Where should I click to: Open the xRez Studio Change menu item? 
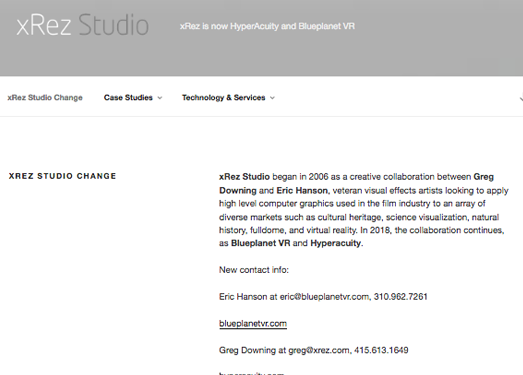[x=45, y=98]
